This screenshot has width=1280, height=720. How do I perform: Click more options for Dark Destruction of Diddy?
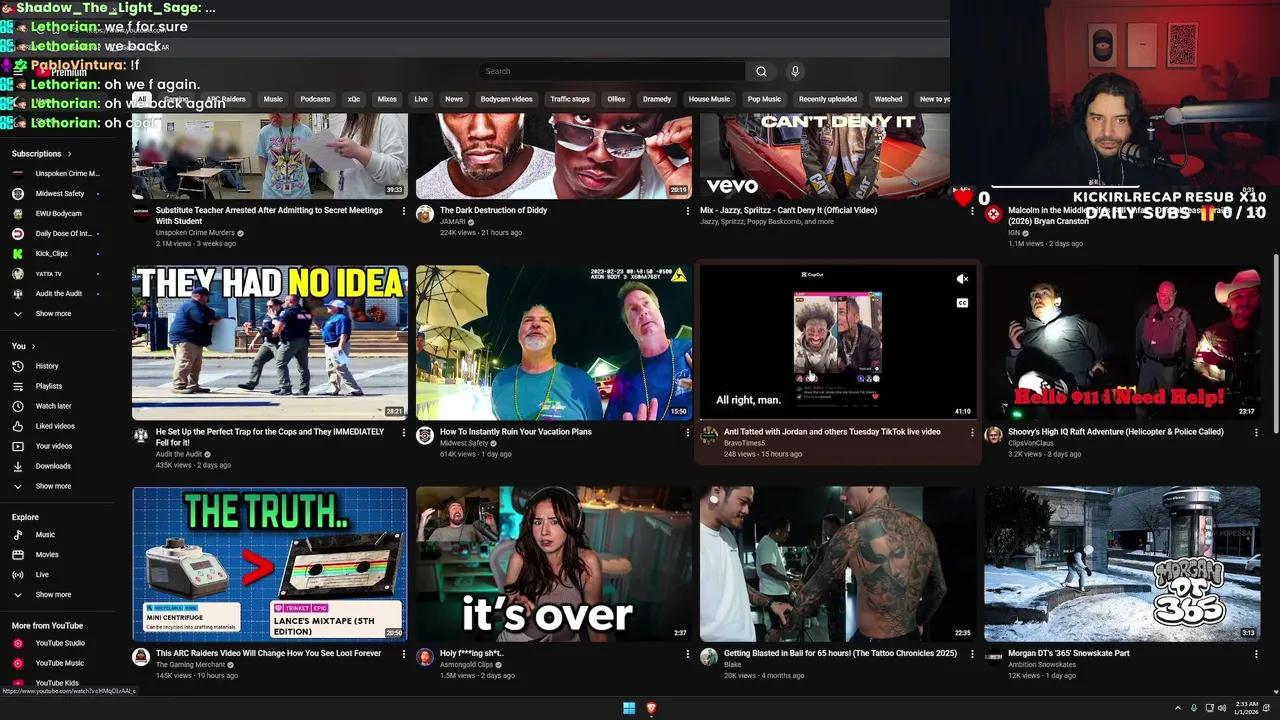(x=688, y=211)
